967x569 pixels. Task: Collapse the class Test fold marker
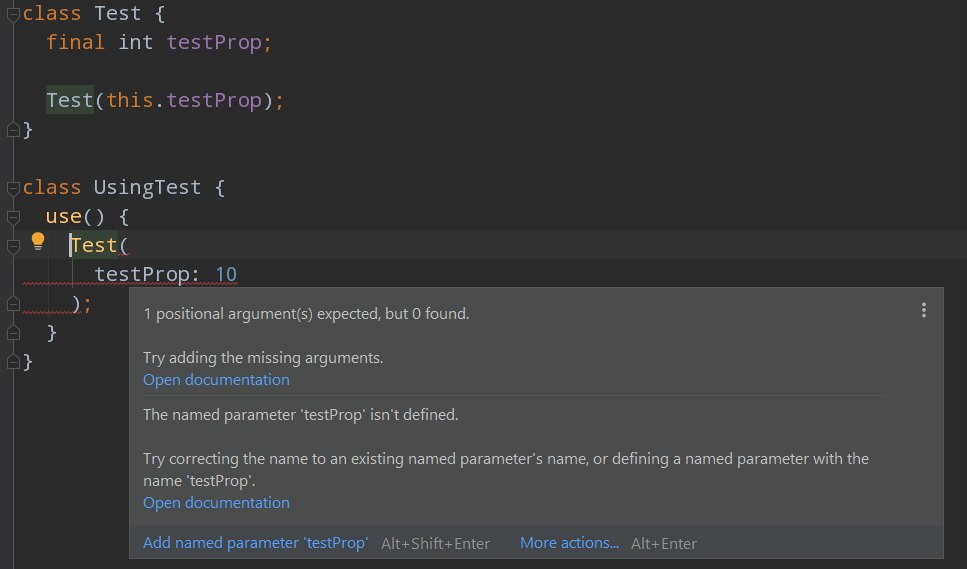(x=13, y=15)
